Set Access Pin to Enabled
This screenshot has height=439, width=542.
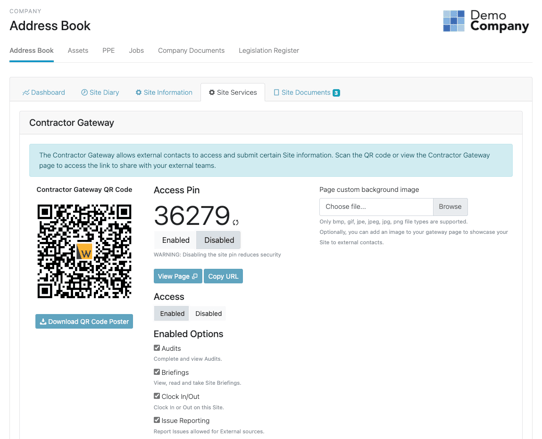click(x=176, y=240)
